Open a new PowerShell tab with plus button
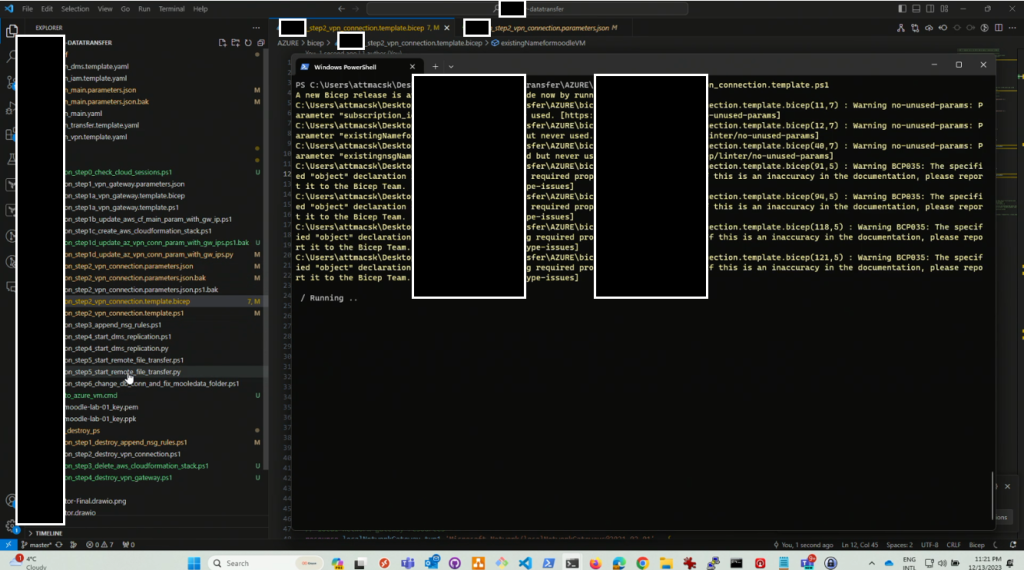Screen dimensions: 1024x570 click(435, 66)
